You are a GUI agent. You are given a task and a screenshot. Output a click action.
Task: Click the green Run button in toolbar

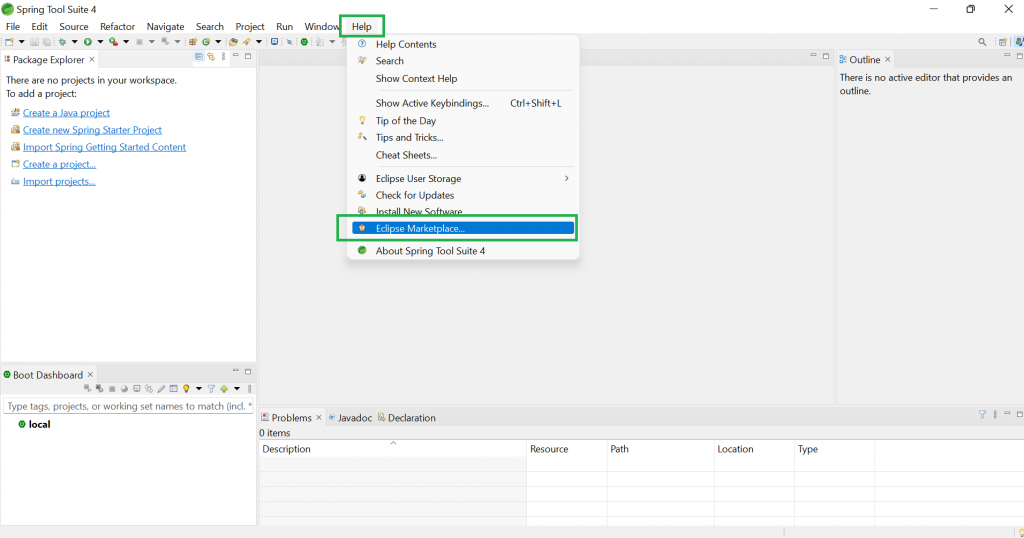click(x=88, y=42)
